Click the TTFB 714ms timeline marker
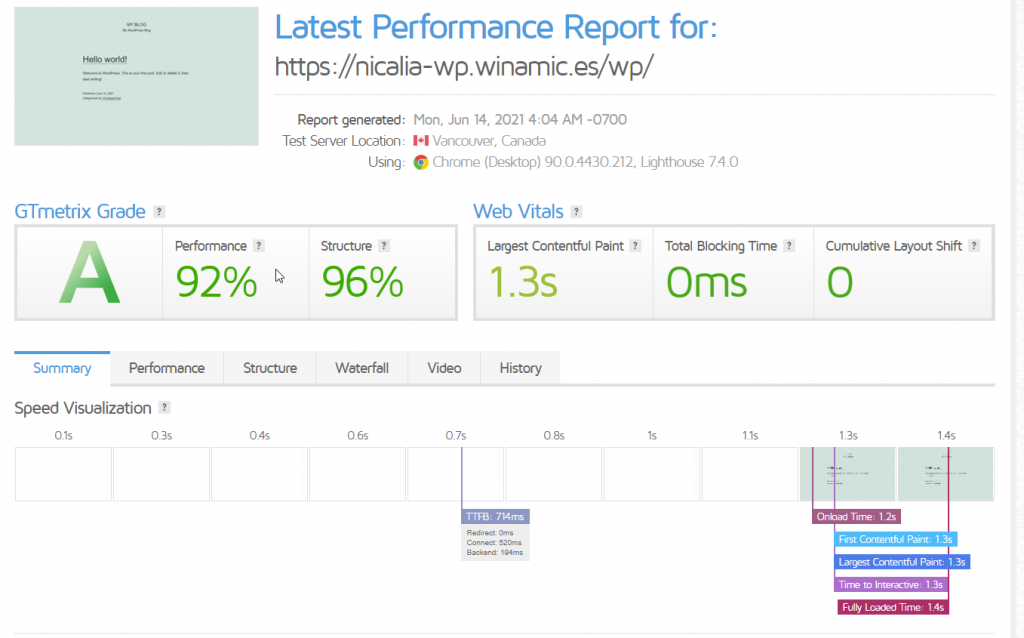Screen dimensions: 1024x638 [495, 516]
